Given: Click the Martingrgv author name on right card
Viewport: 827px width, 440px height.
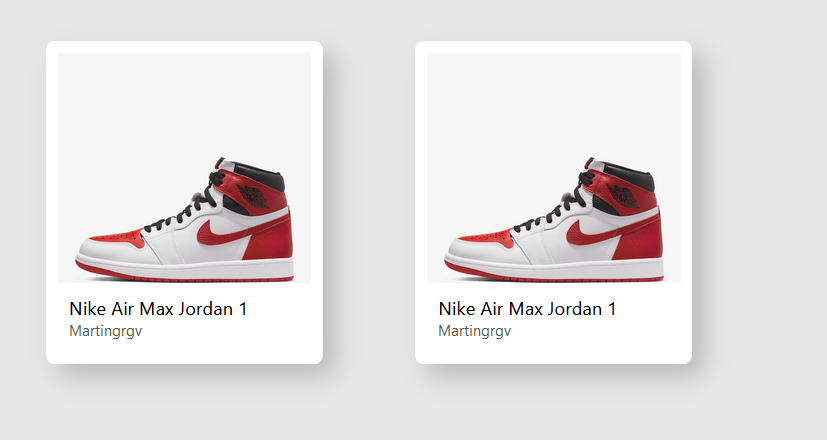Looking at the screenshot, I should tap(475, 331).
